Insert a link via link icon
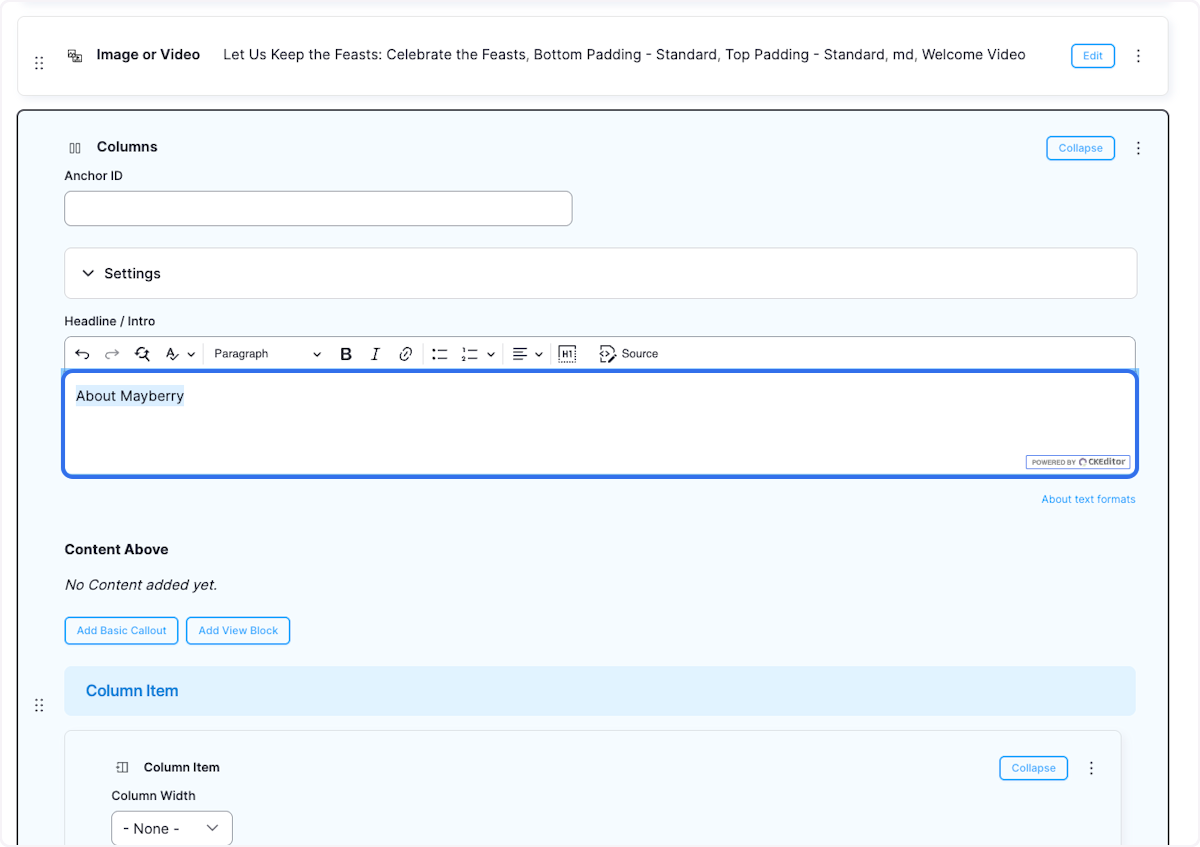The image size is (1200, 847). (405, 354)
